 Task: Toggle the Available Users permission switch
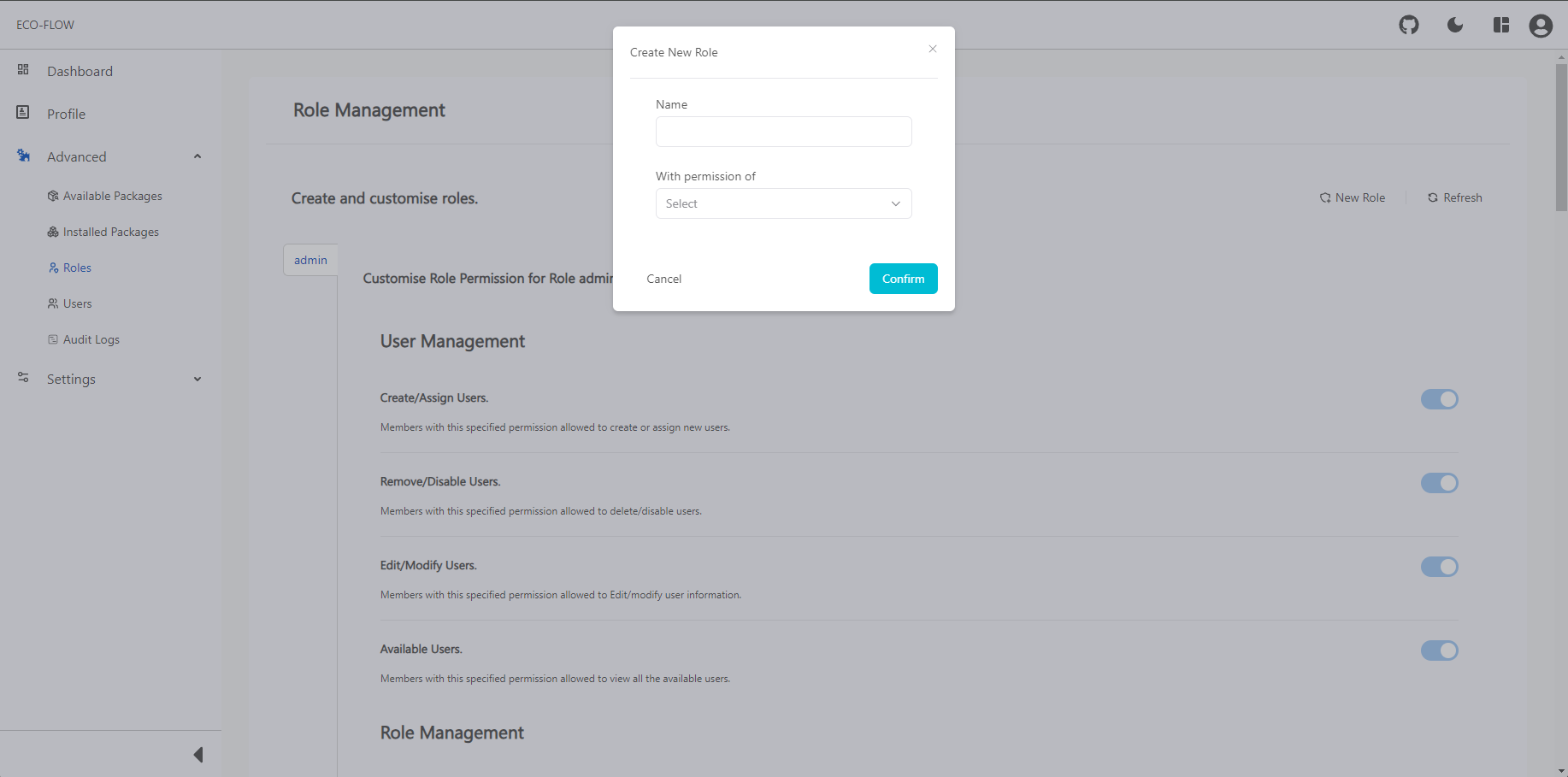point(1440,650)
